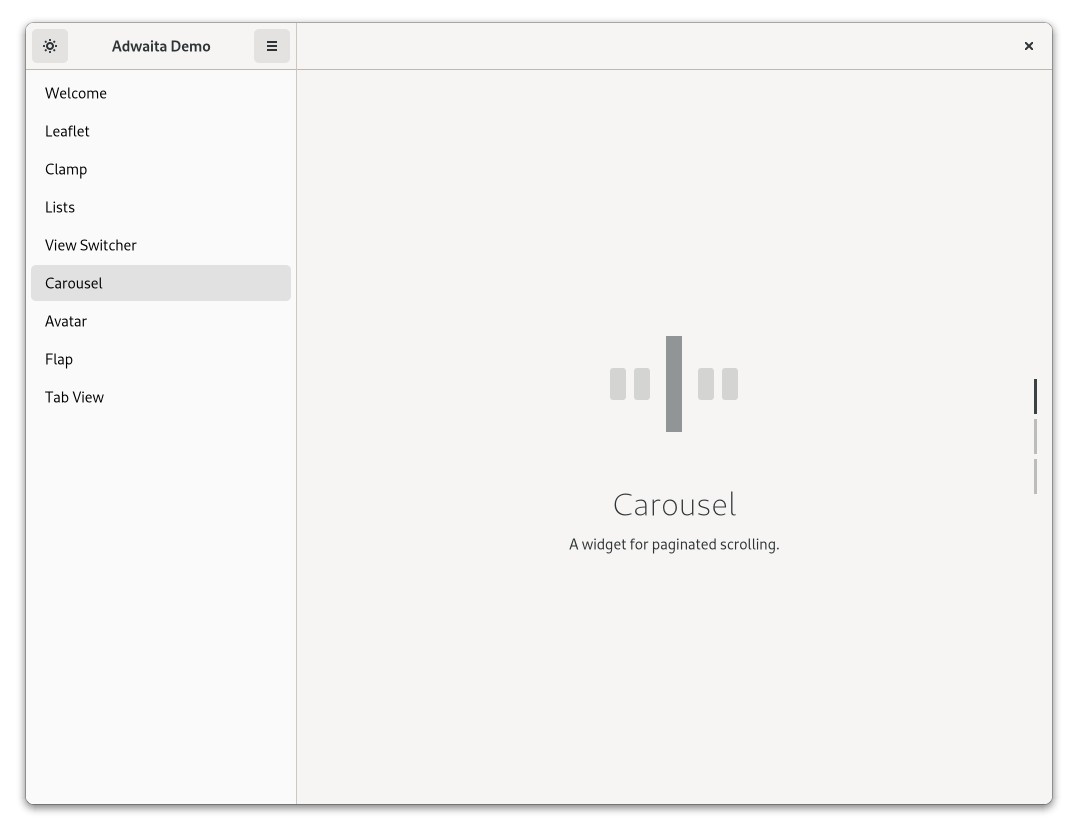This screenshot has height=833, width=1078.
Task: Click the first (active) carousel page indicator line
Action: click(x=1035, y=396)
